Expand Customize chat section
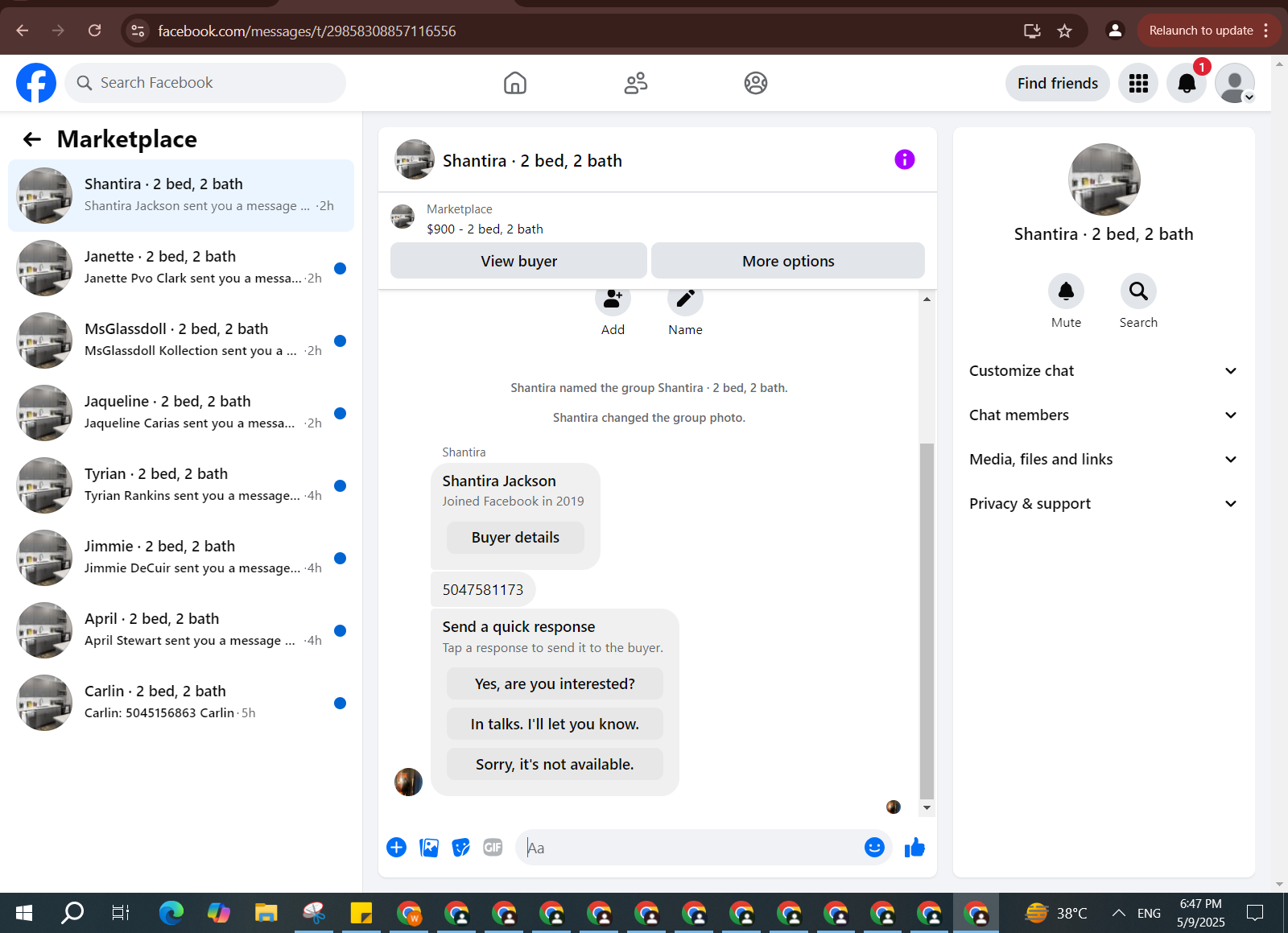This screenshot has width=1288, height=933. [x=1103, y=371]
